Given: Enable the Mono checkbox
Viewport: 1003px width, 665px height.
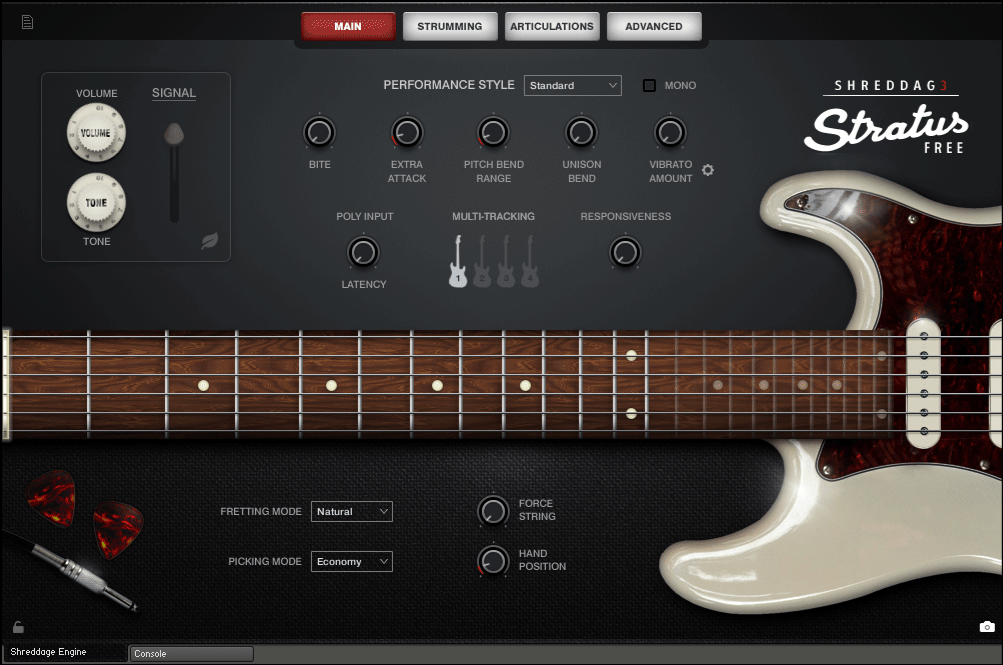Looking at the screenshot, I should pos(649,85).
